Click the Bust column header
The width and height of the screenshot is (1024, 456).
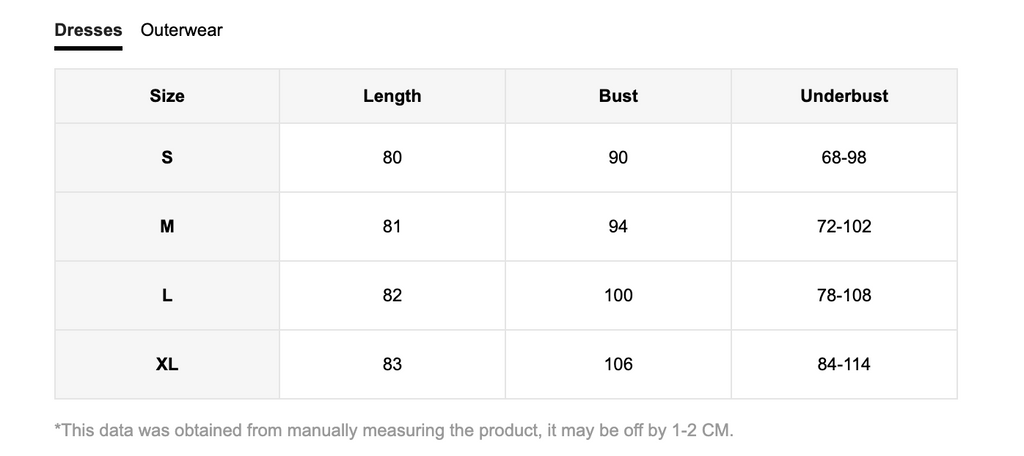tap(618, 96)
